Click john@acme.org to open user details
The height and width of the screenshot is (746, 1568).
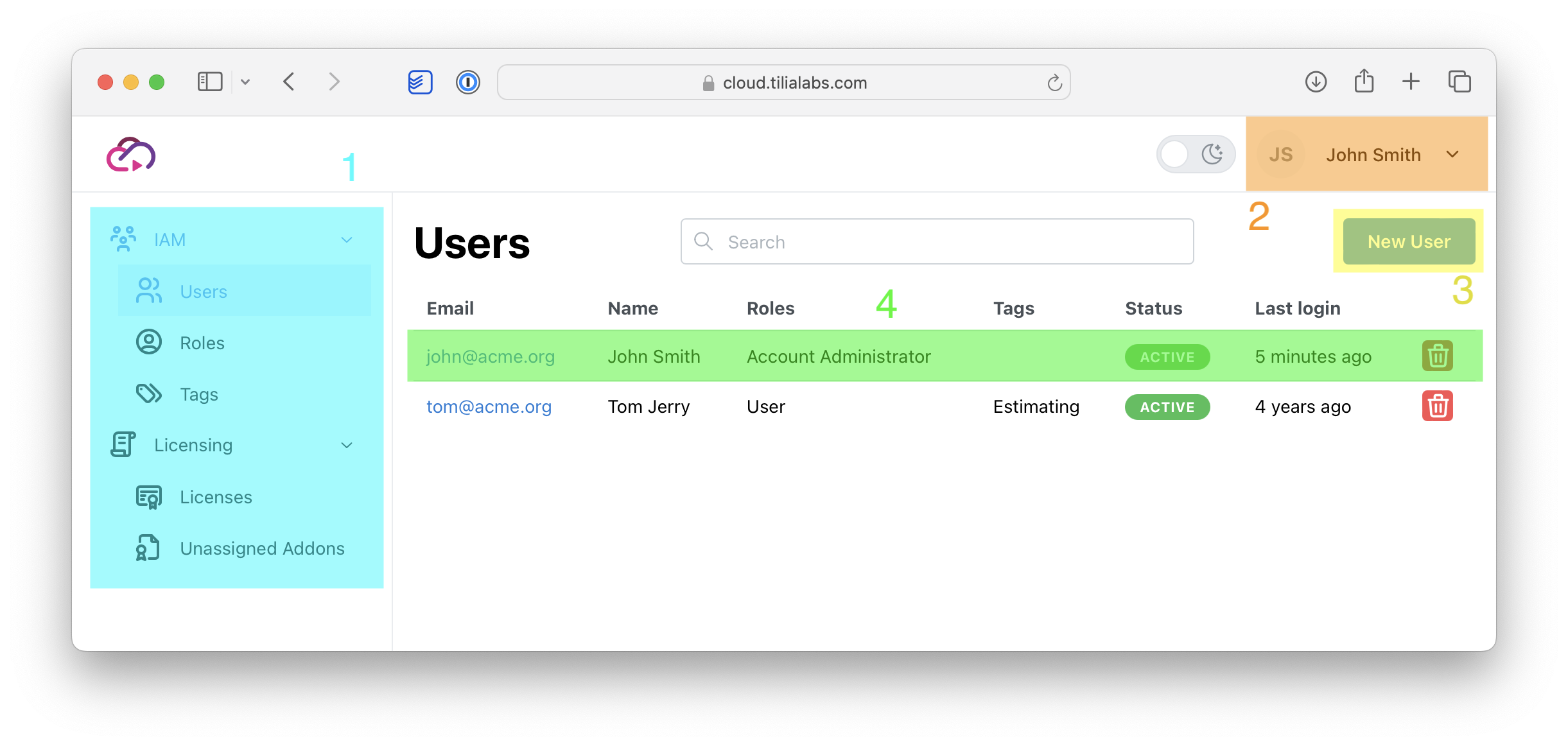490,357
